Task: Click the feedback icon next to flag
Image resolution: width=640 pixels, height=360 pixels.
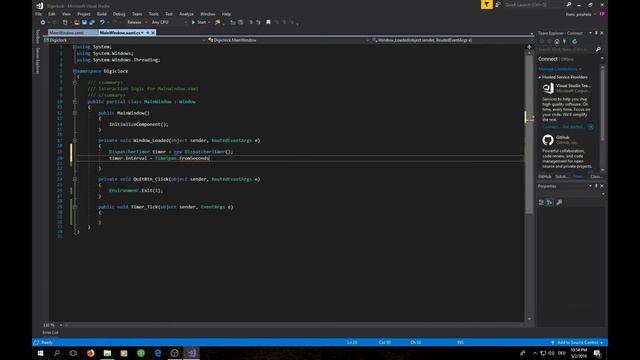Action: coord(498,4)
